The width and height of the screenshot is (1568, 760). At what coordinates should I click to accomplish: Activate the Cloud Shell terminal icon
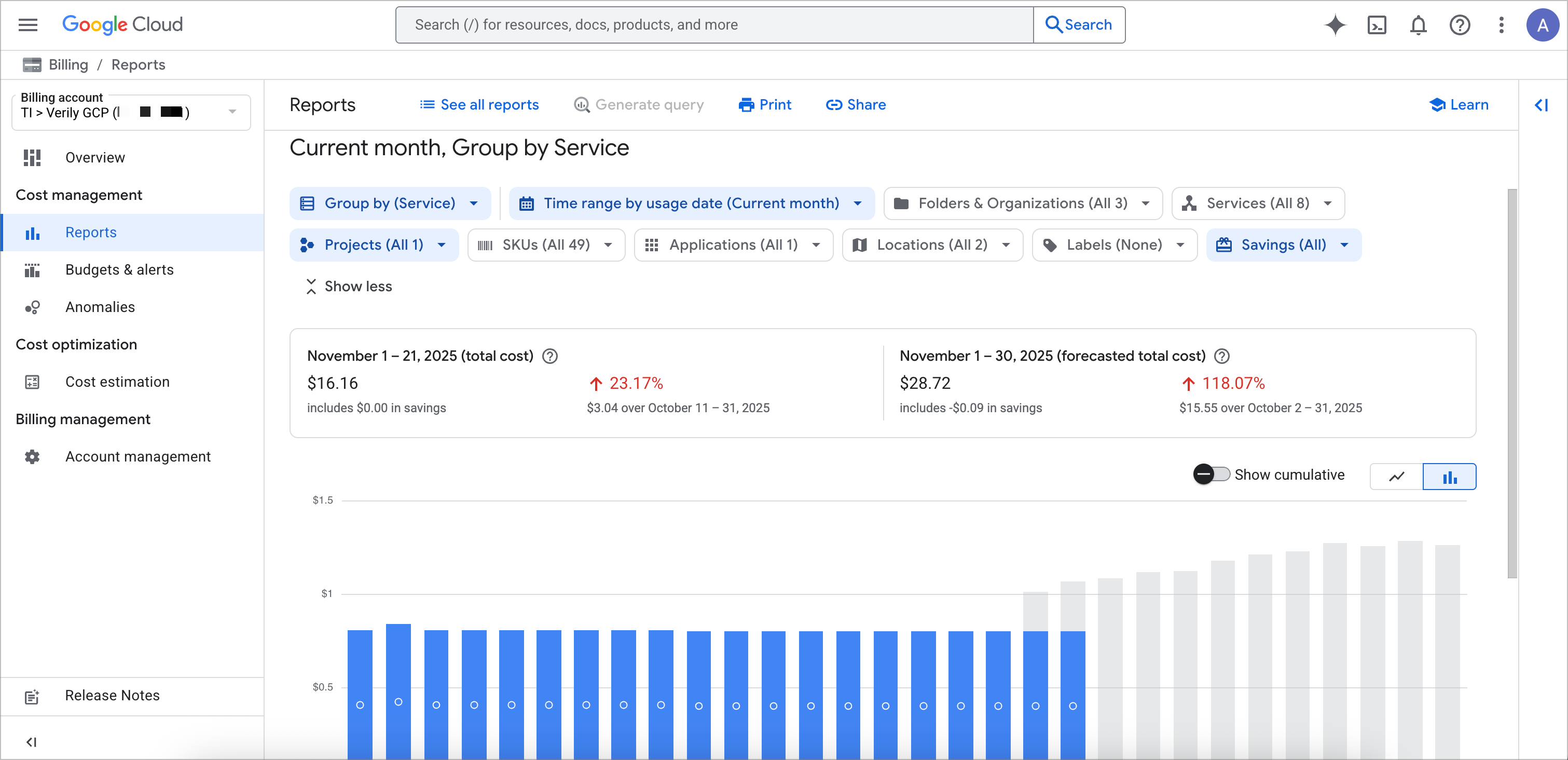point(1376,25)
